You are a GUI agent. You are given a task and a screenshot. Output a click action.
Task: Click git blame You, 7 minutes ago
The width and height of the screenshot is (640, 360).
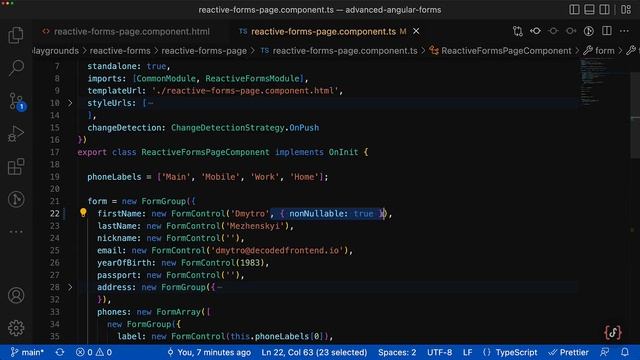click(209, 352)
